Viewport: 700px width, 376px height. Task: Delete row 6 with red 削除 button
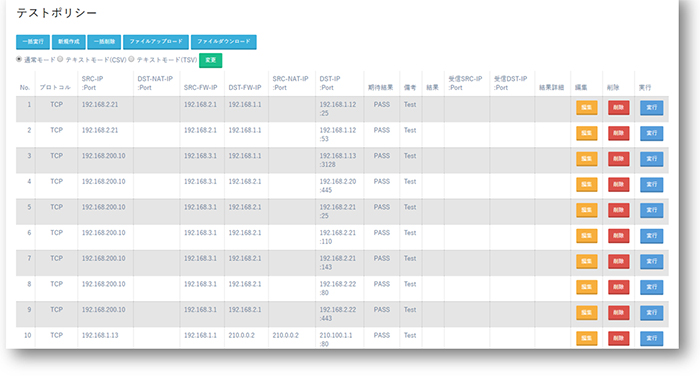tap(618, 236)
